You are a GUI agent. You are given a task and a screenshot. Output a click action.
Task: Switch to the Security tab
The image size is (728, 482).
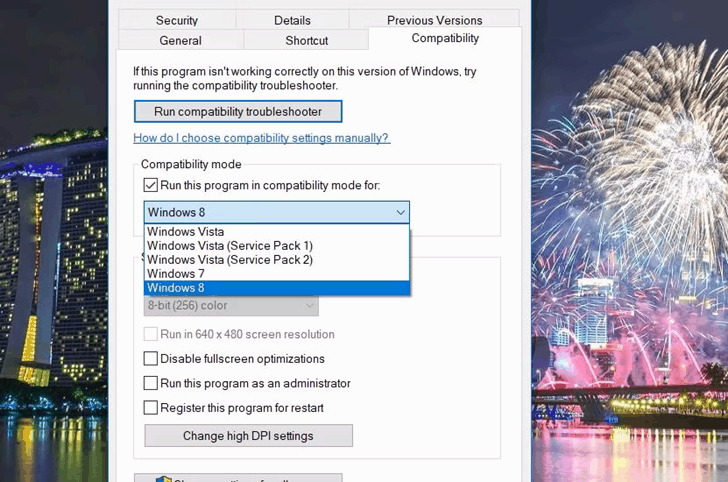(177, 20)
